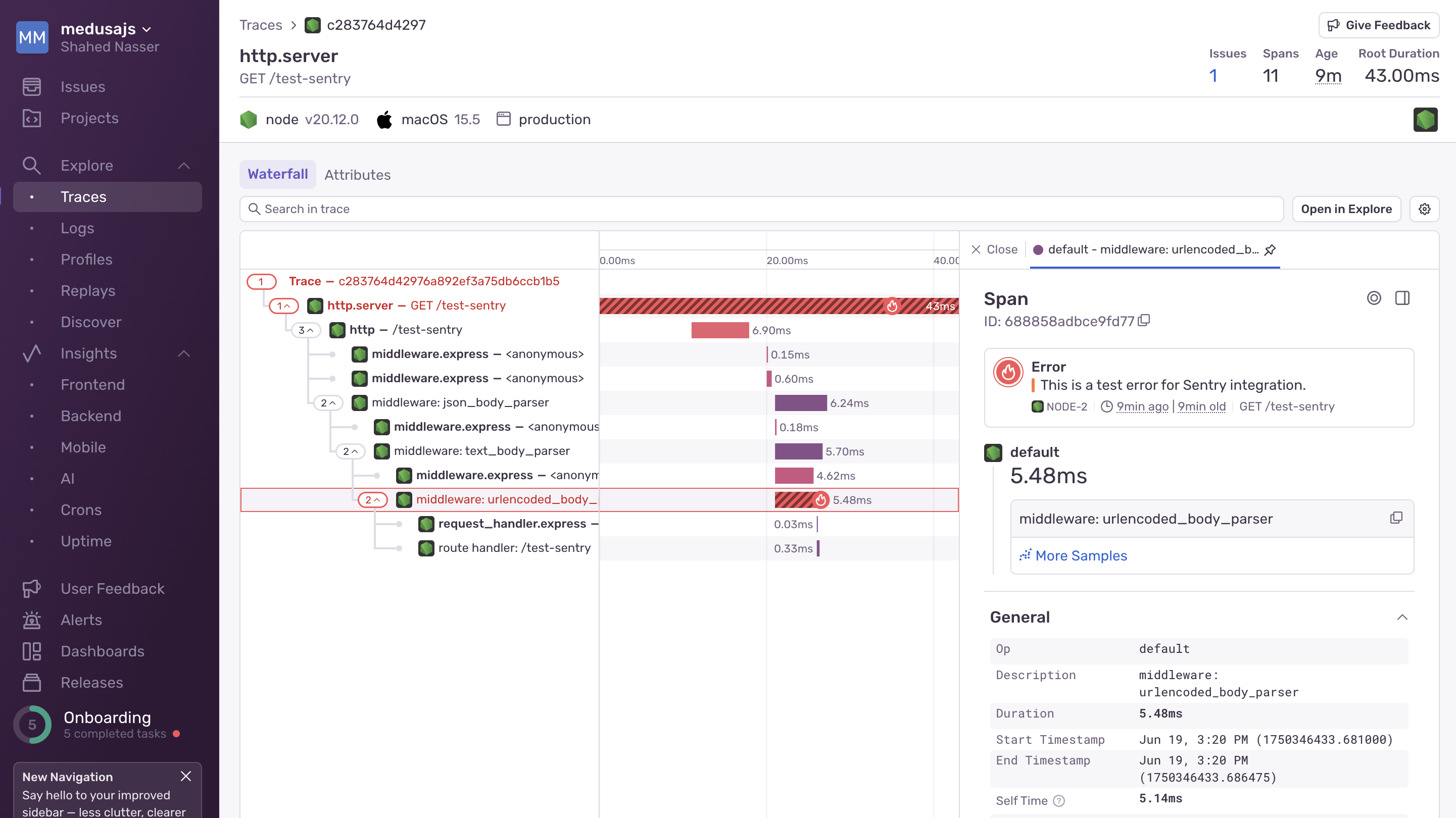Collapse the Explore sidebar section
This screenshot has height=818, width=1456.
pyautogui.click(x=184, y=166)
